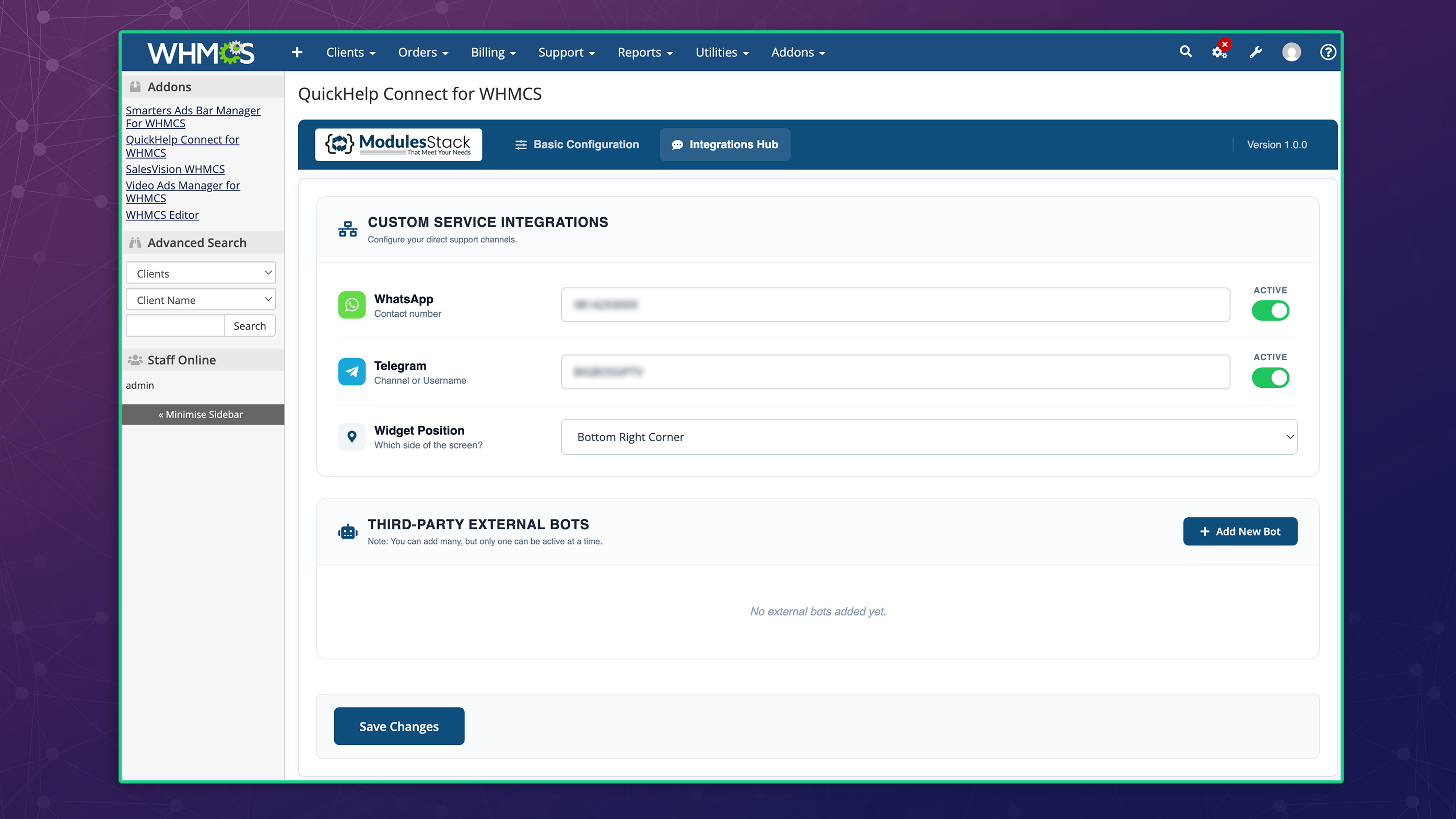The image size is (1456, 819).
Task: Click the ModulesStack logo
Action: point(398,145)
